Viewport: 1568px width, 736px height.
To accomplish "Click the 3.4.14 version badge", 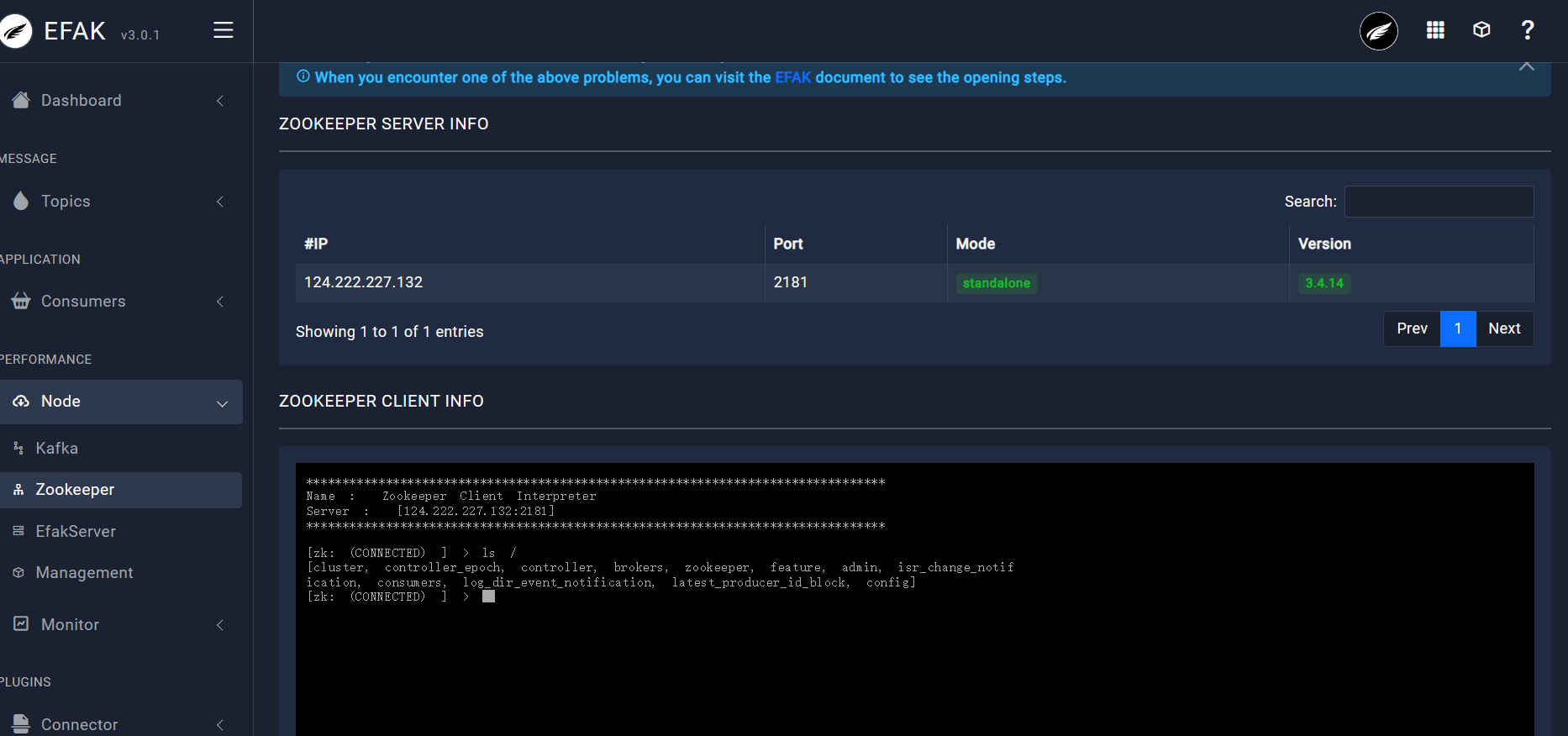I will 1324,283.
